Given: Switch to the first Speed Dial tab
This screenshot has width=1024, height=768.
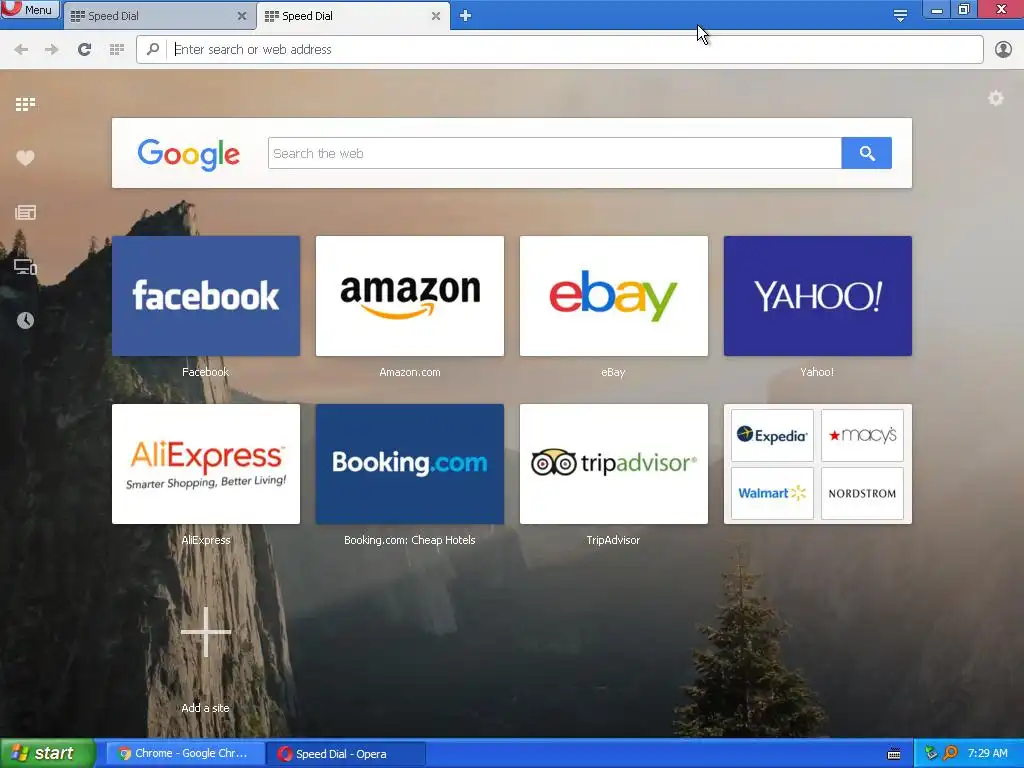Looking at the screenshot, I should coord(158,16).
